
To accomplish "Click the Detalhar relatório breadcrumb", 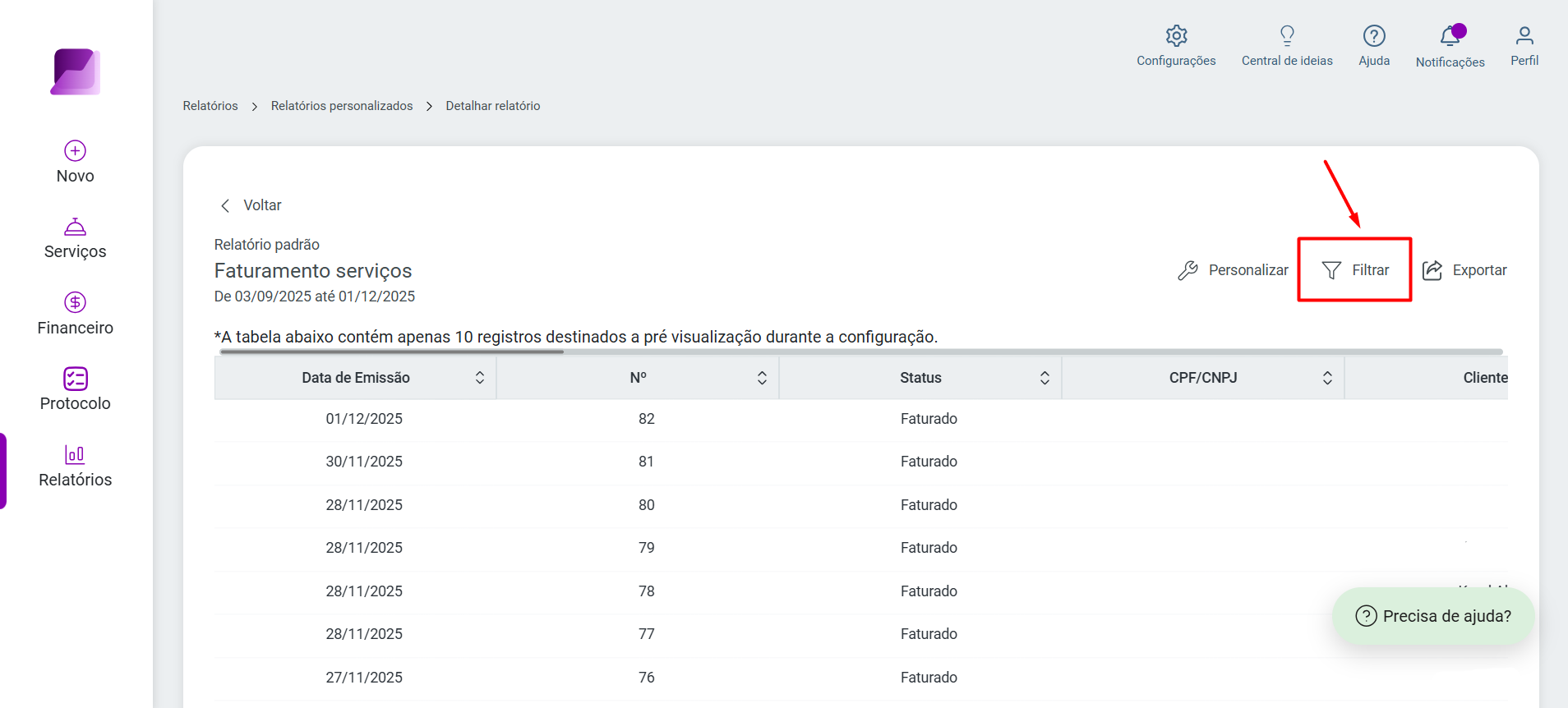I will tap(493, 106).
